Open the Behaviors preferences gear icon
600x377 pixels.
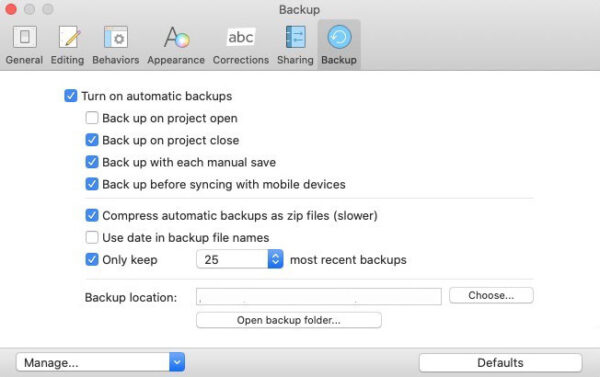tap(116, 37)
